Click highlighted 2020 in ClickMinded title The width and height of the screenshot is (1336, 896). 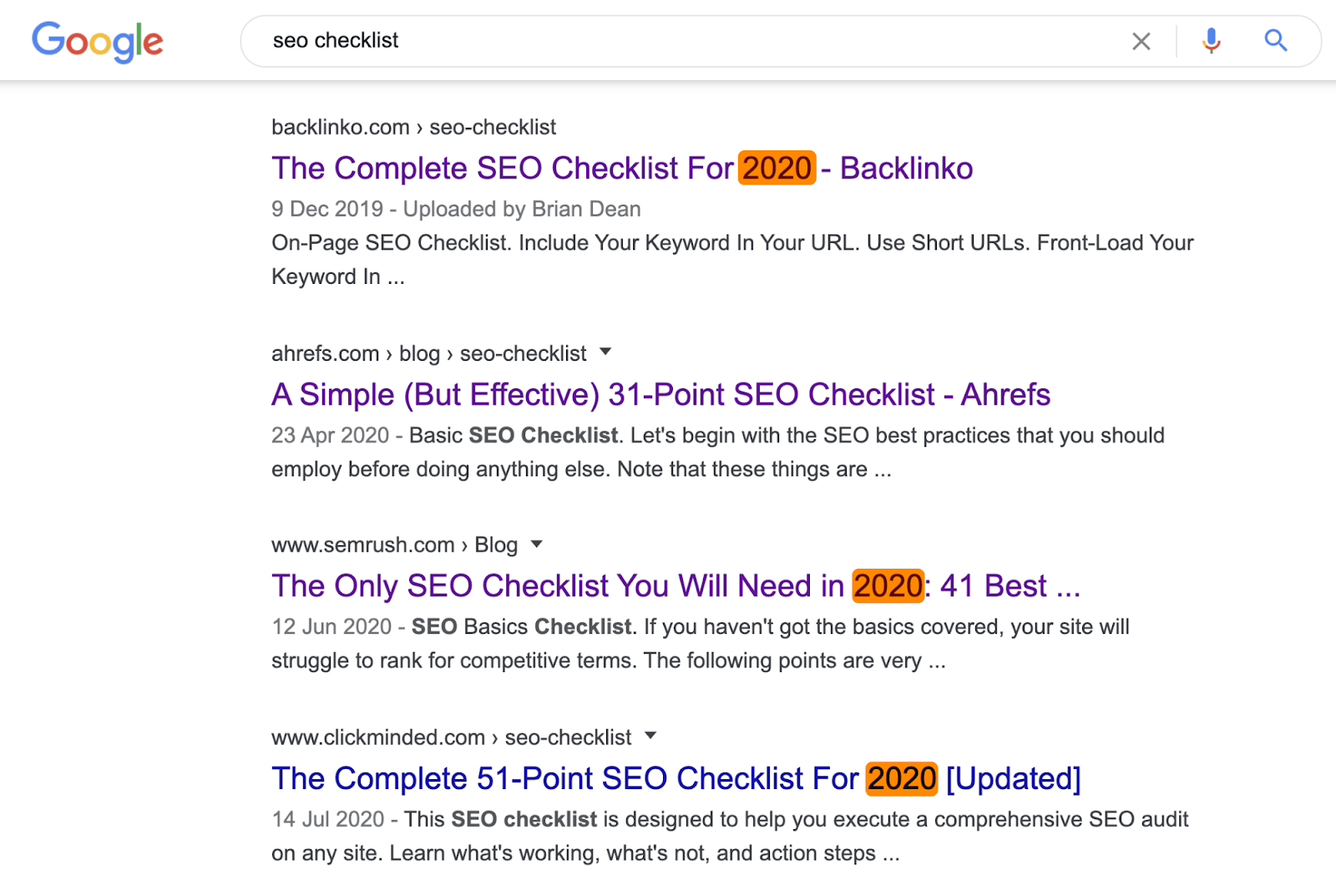click(902, 778)
